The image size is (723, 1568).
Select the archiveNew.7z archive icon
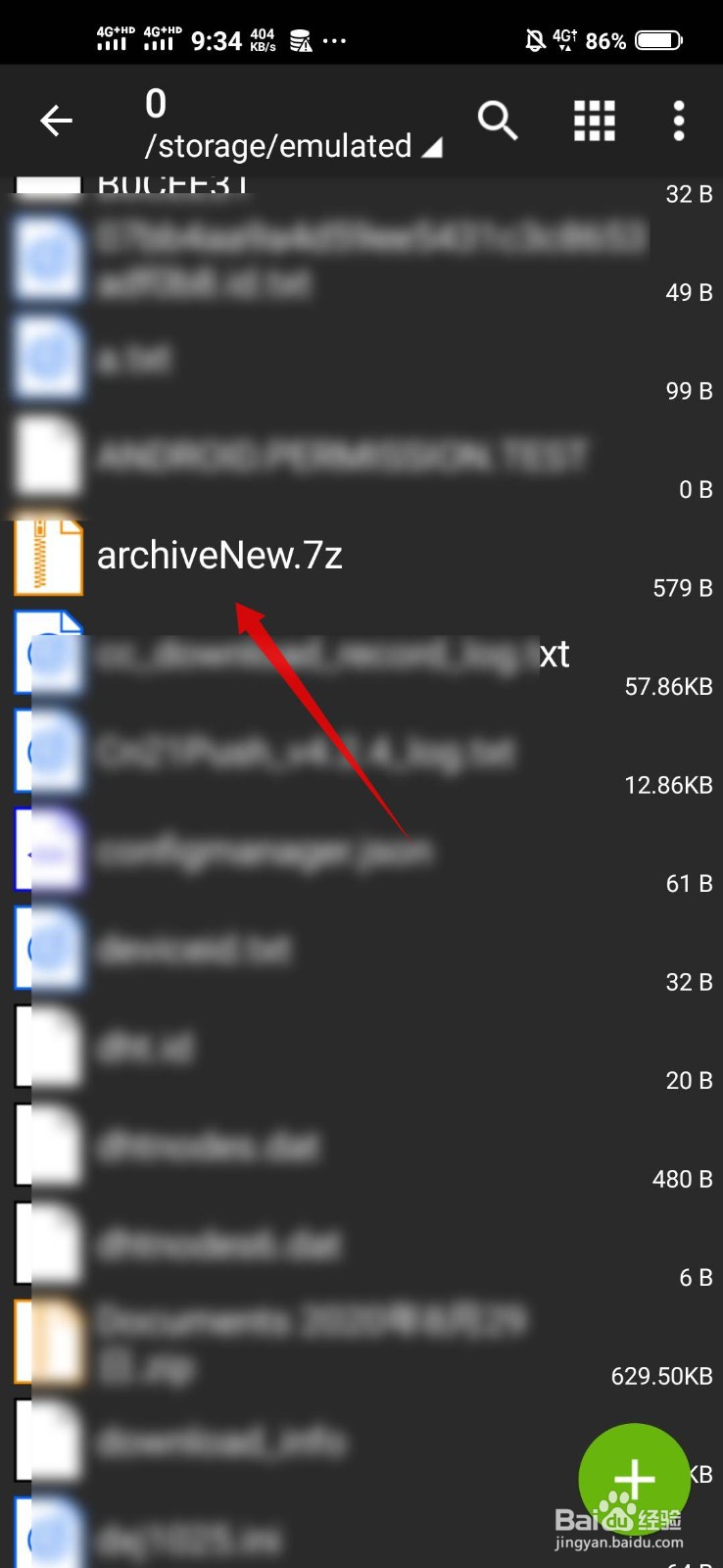click(48, 557)
